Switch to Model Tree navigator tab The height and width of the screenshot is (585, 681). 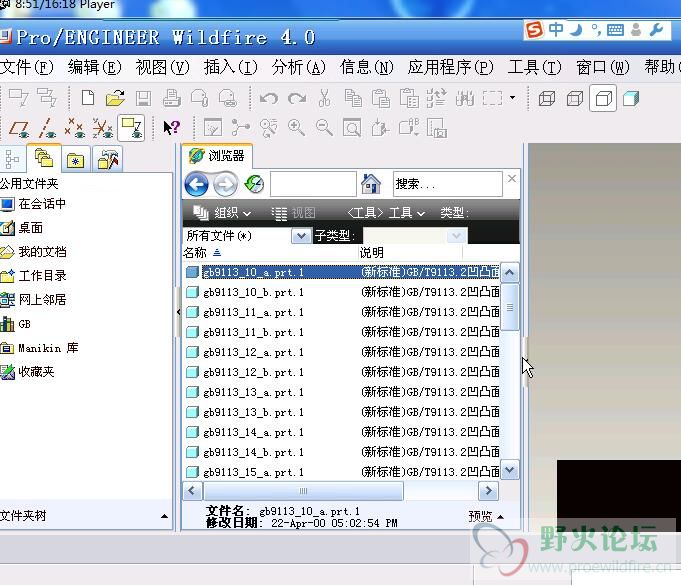tap(12, 159)
